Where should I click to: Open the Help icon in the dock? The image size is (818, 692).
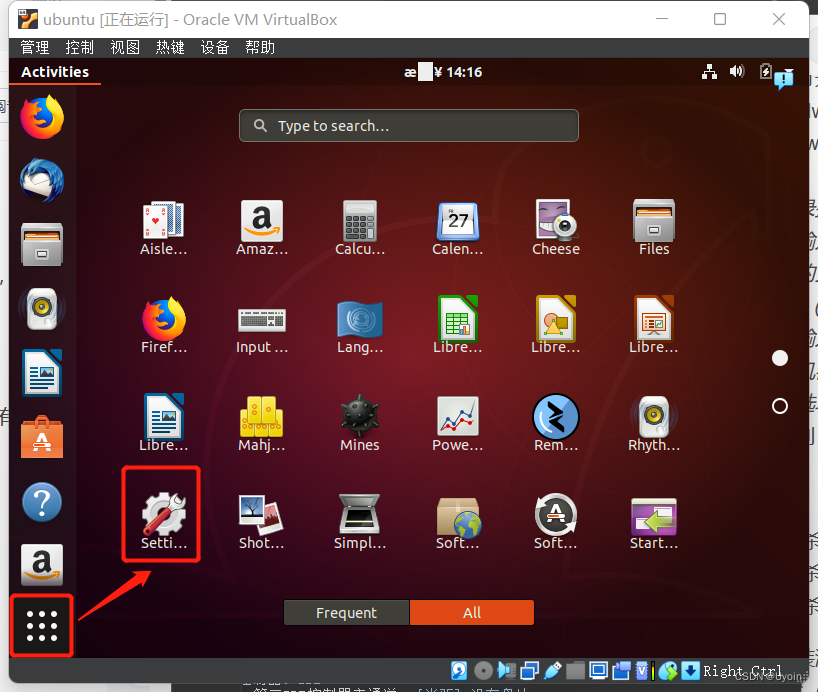click(x=42, y=502)
